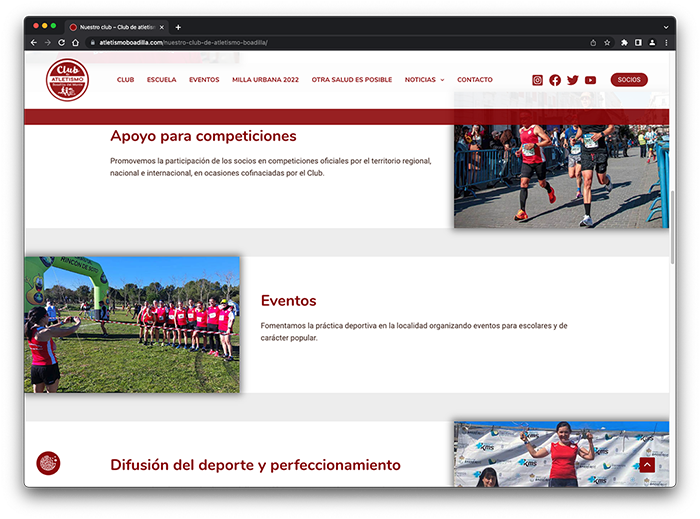Image resolution: width=700 pixels, height=519 pixels.
Task: Bookmark this page with the star icon
Action: point(607,42)
